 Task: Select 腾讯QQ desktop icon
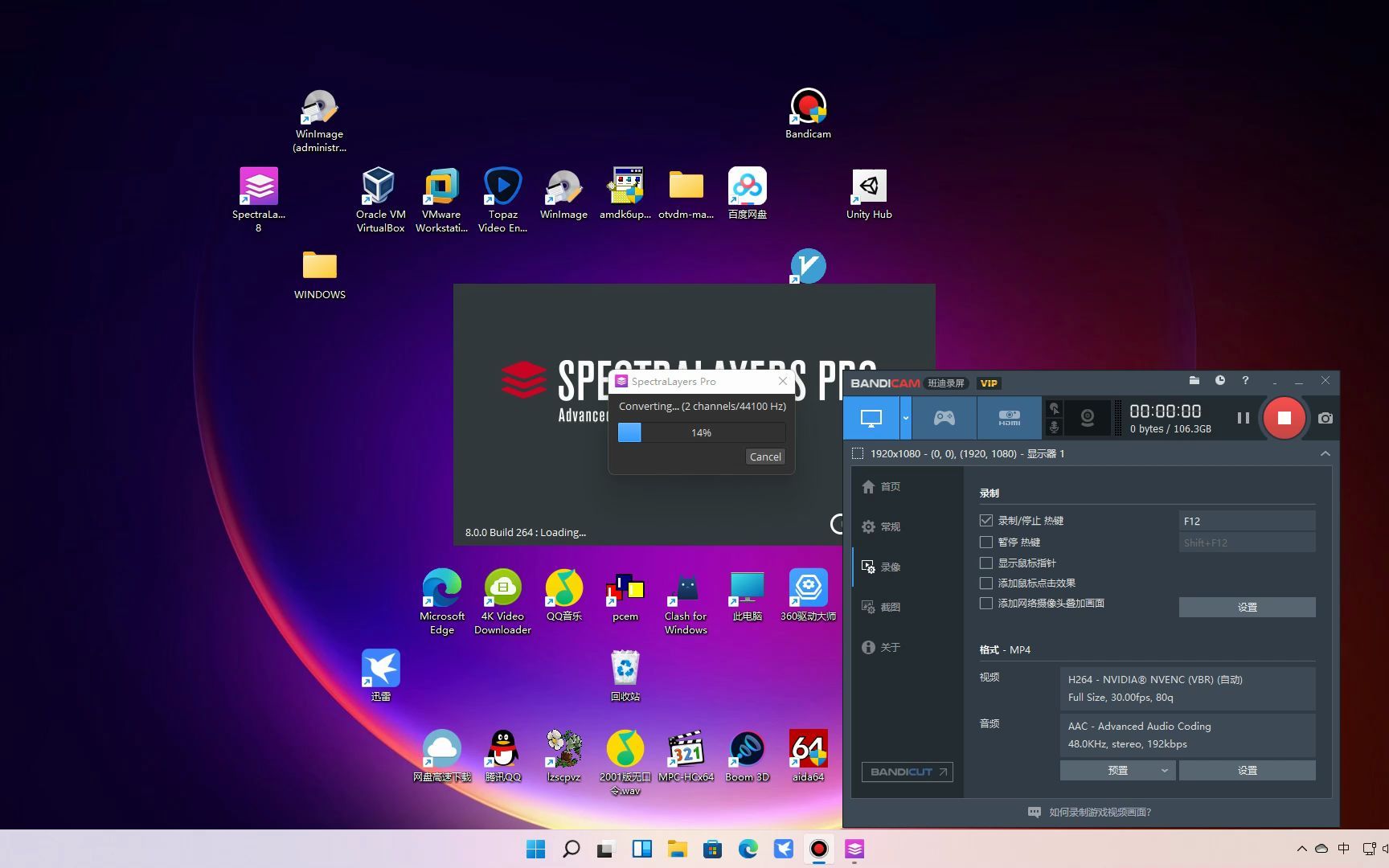[502, 756]
